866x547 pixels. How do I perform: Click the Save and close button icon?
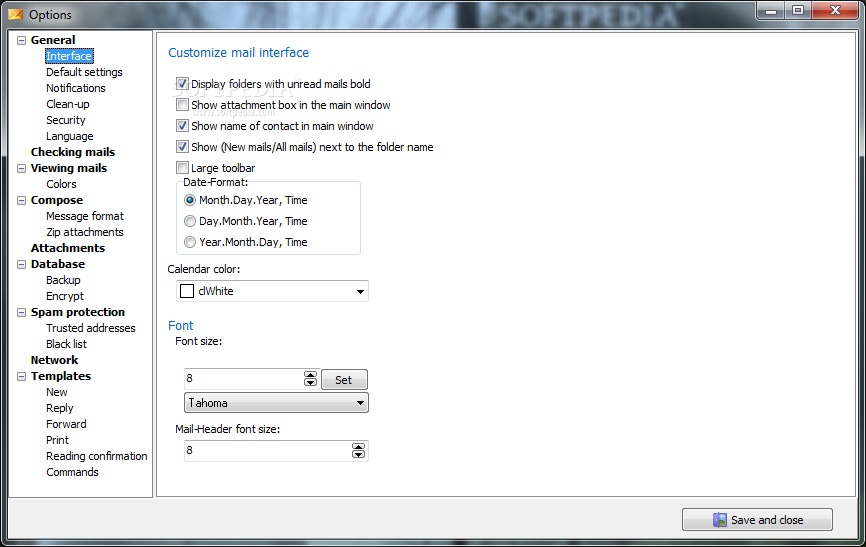(720, 520)
